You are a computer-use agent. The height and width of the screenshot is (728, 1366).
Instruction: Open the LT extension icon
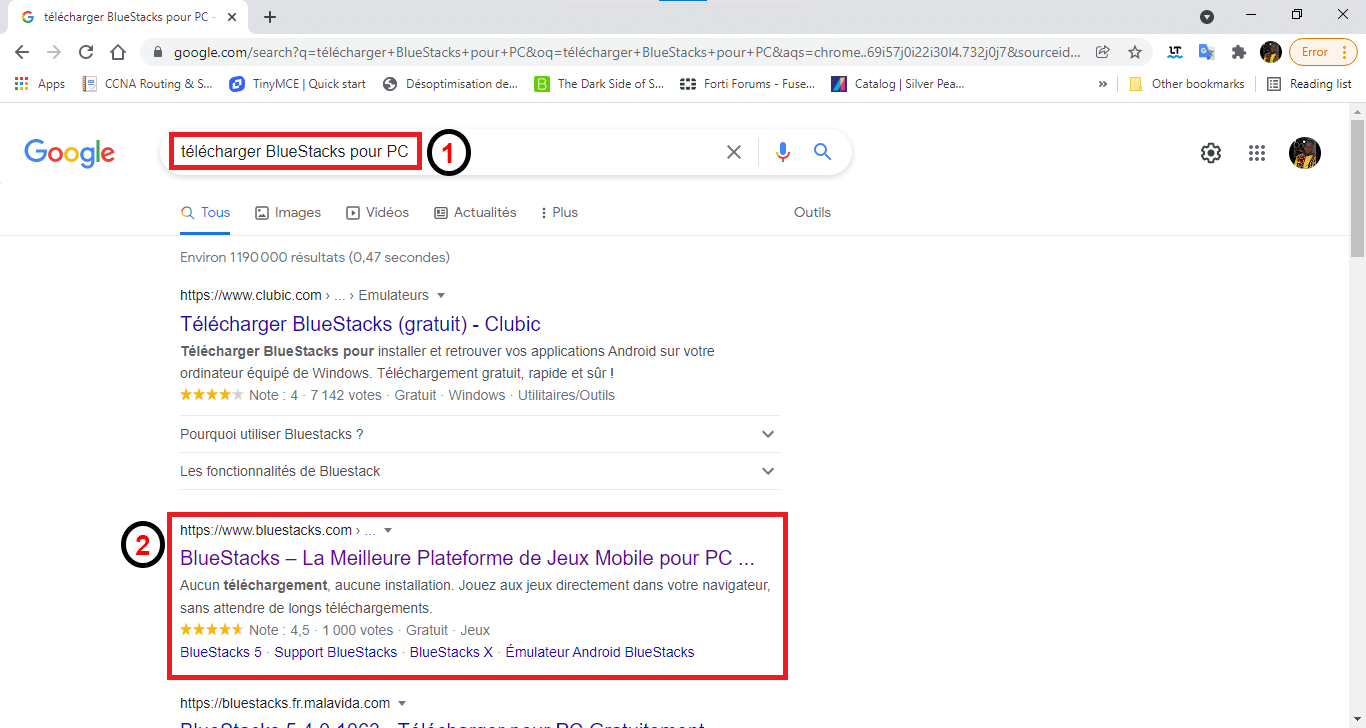(1175, 52)
